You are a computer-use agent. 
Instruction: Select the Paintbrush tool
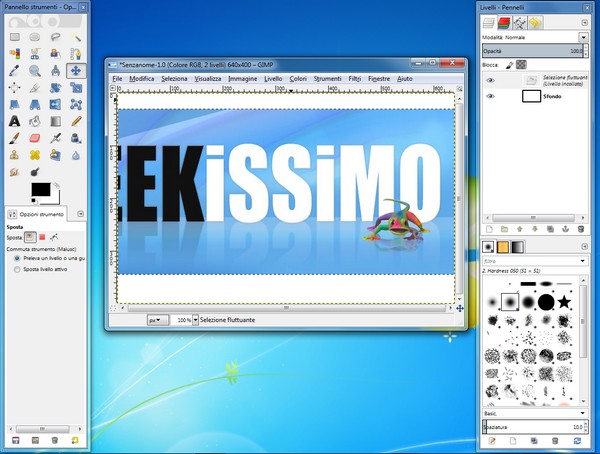click(x=15, y=138)
